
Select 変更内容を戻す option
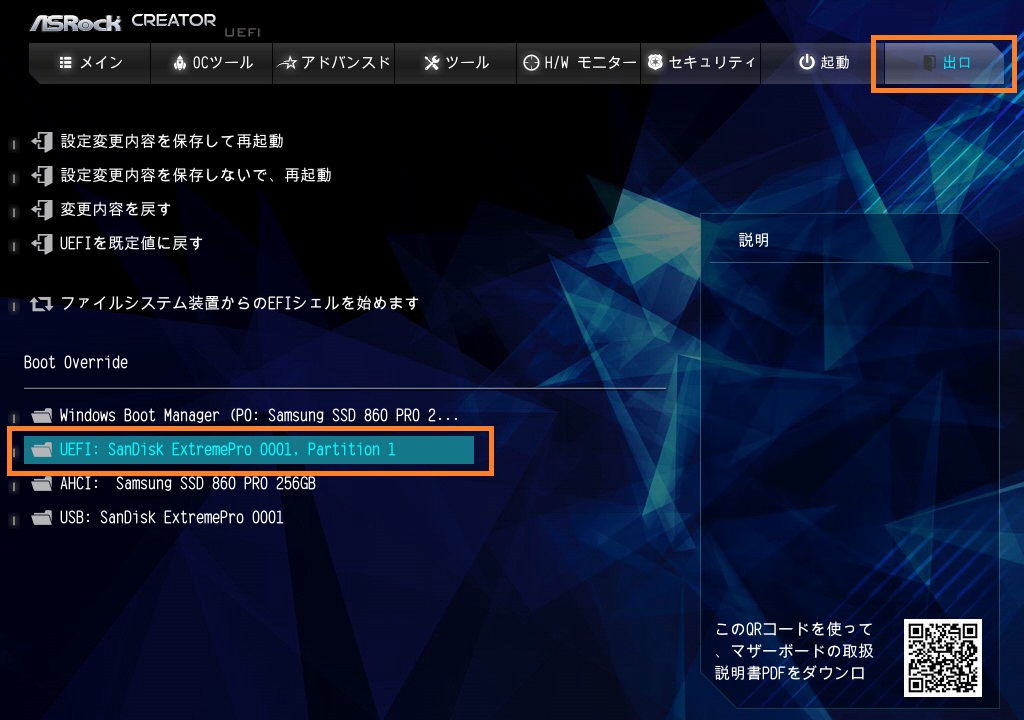116,209
